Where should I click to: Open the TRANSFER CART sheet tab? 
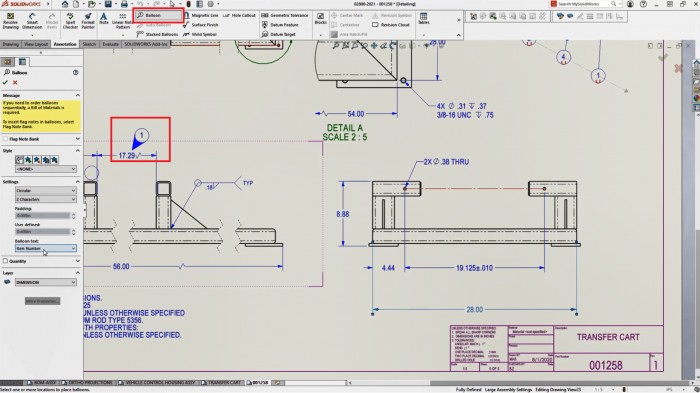(x=221, y=383)
